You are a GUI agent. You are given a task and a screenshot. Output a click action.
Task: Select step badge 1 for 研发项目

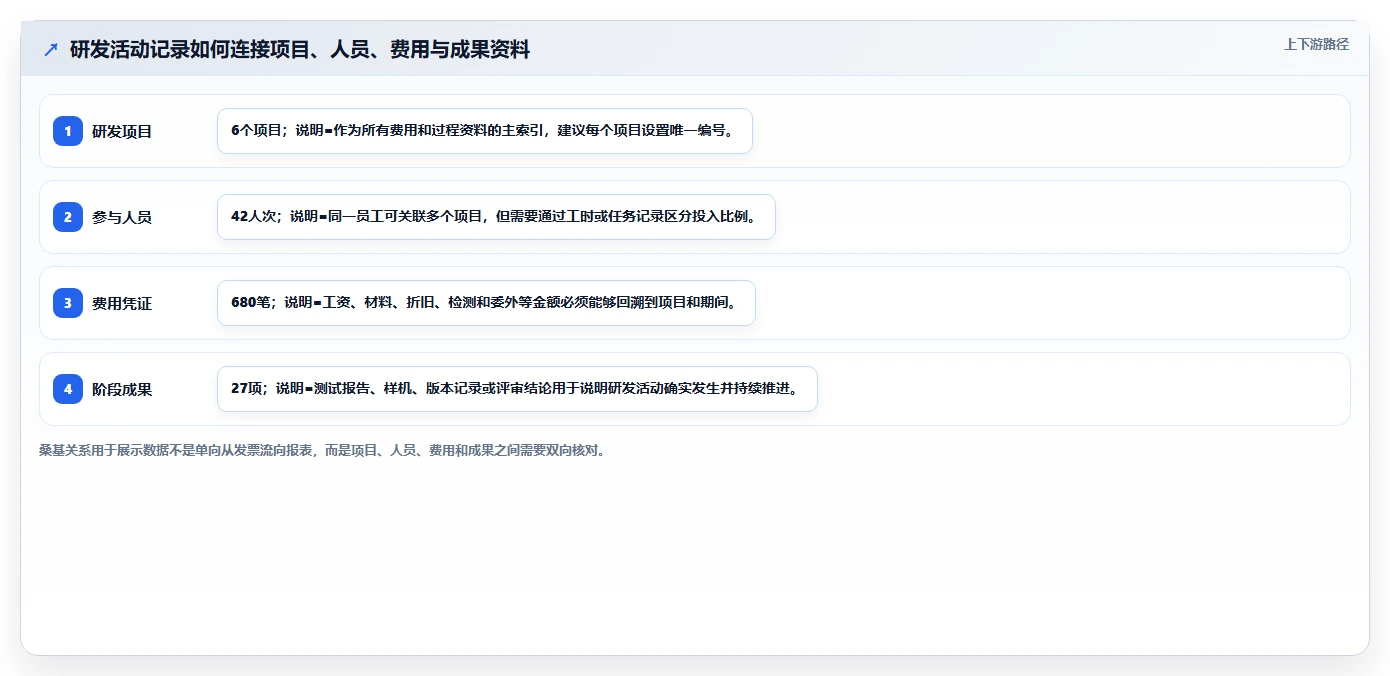pos(68,131)
